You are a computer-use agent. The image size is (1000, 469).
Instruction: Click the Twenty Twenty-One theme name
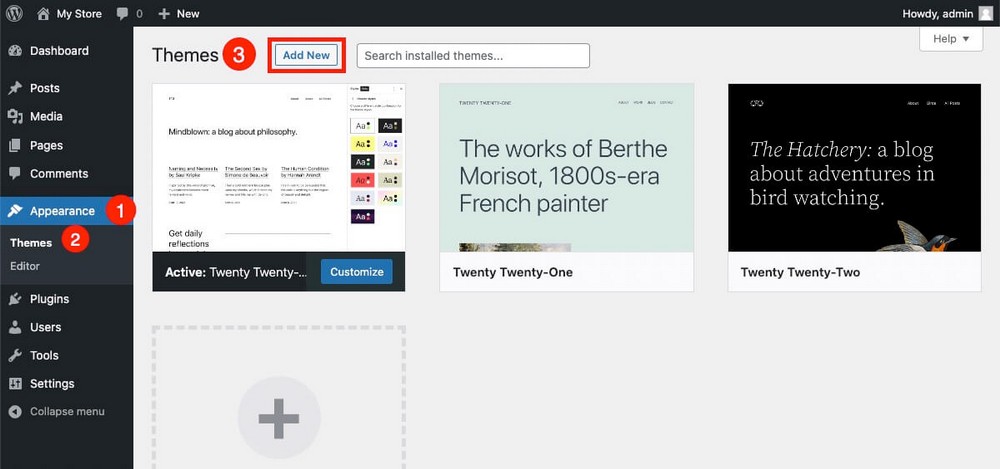pos(513,272)
